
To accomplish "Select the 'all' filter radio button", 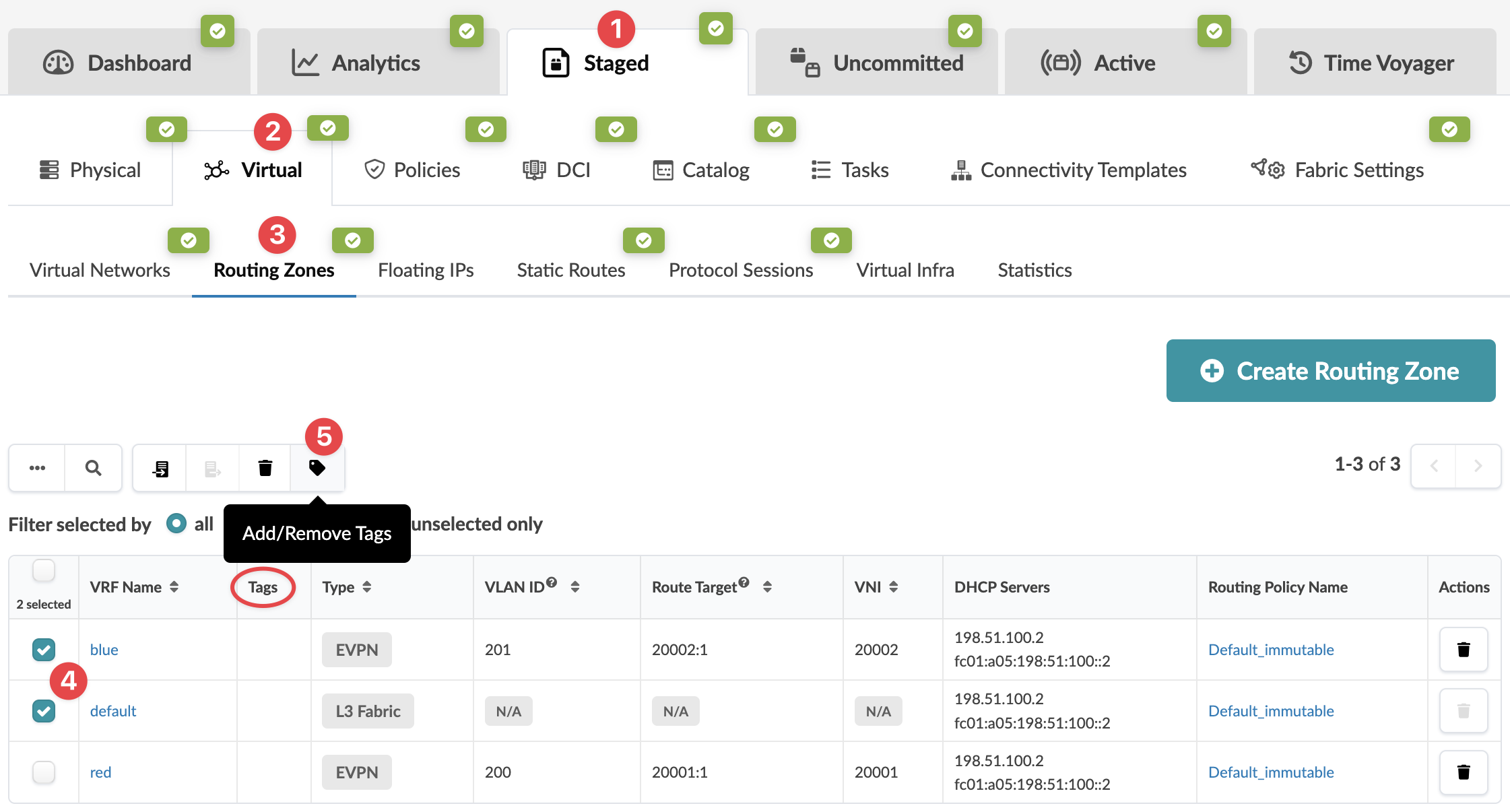I will [176, 524].
